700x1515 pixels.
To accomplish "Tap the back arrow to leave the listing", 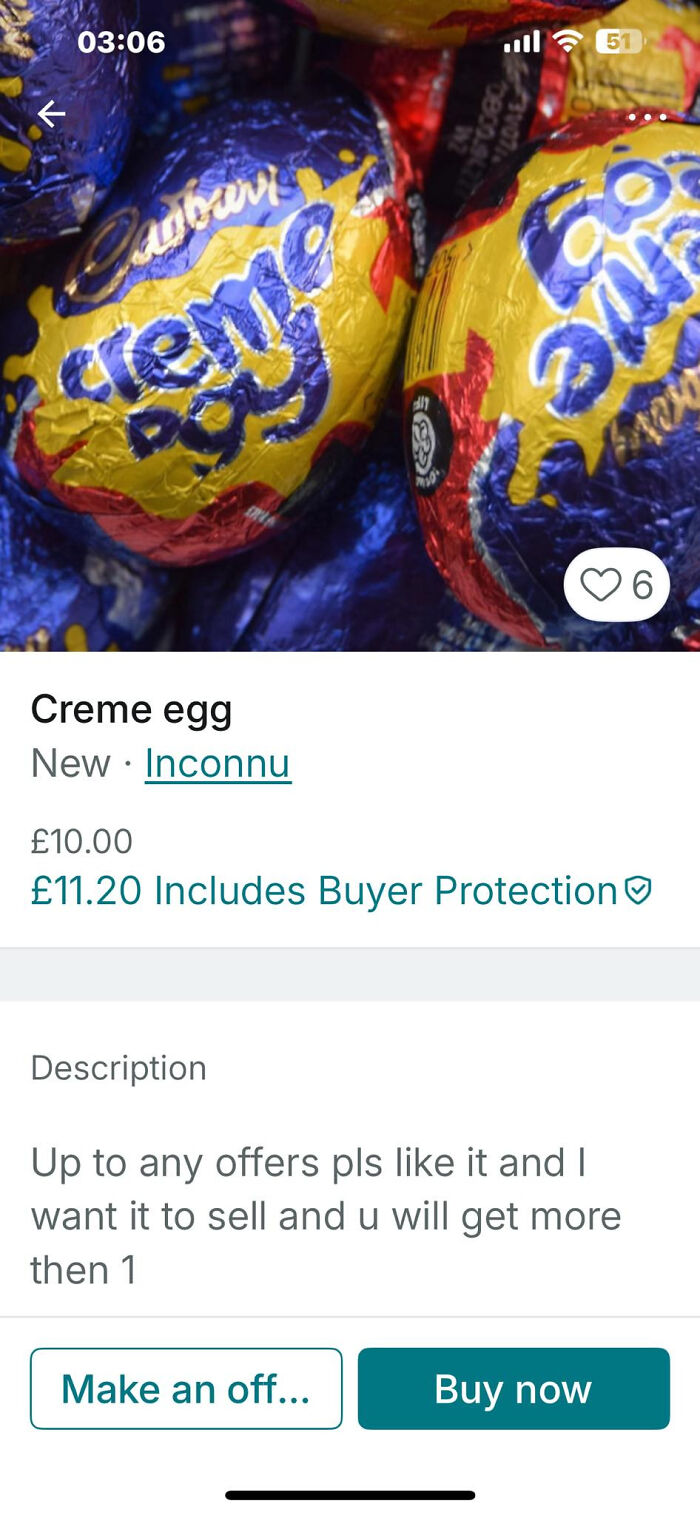I will click(50, 112).
